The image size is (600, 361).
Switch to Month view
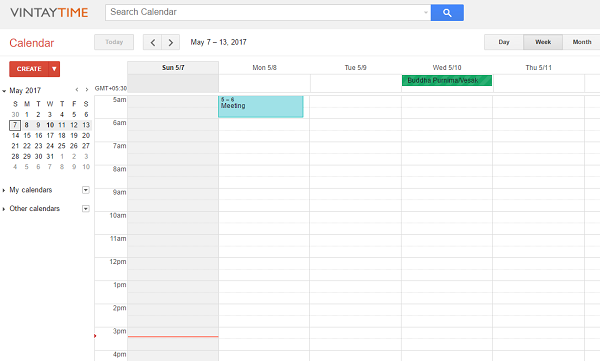[582, 42]
